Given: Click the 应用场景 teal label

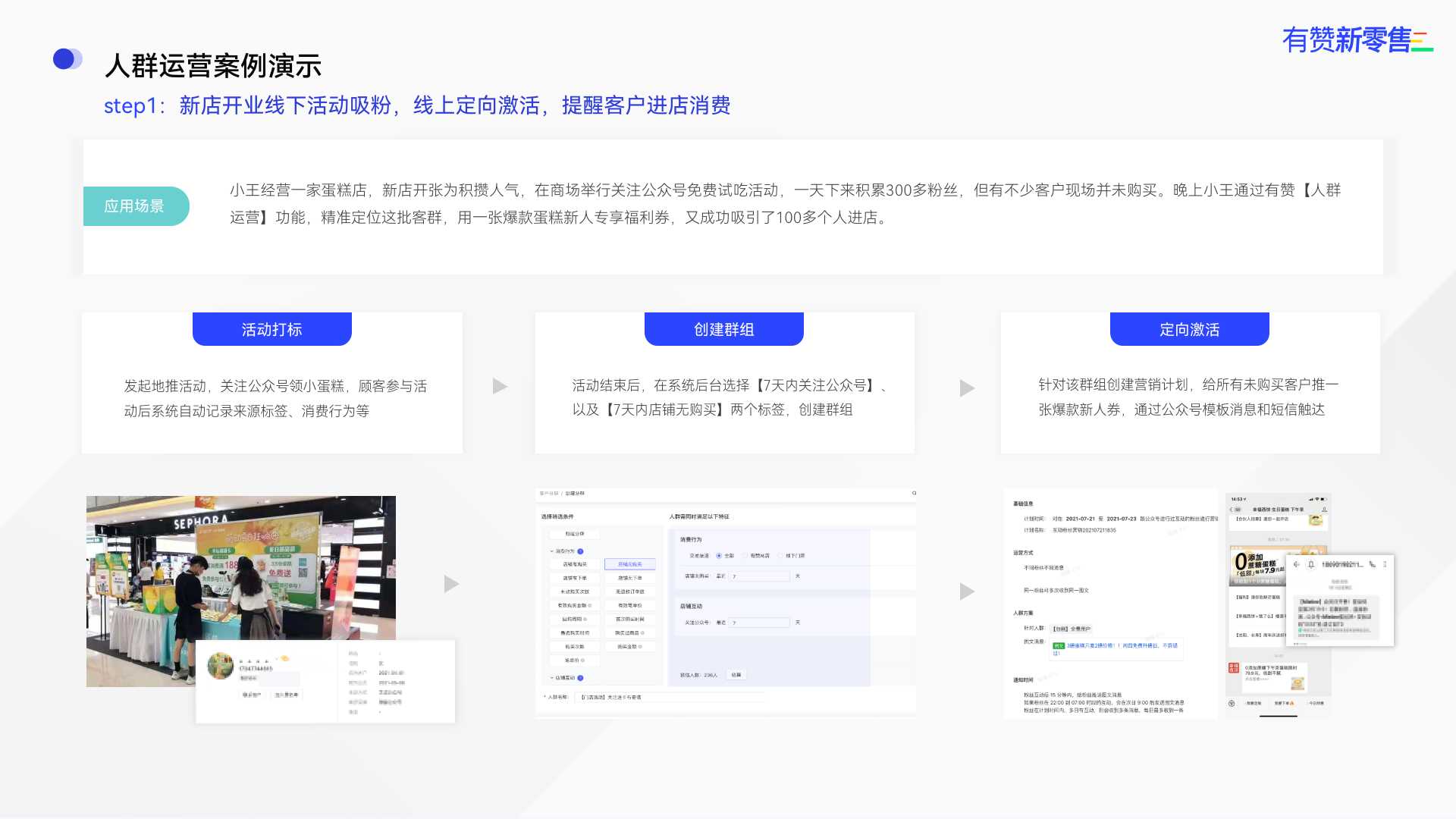Looking at the screenshot, I should (x=136, y=206).
